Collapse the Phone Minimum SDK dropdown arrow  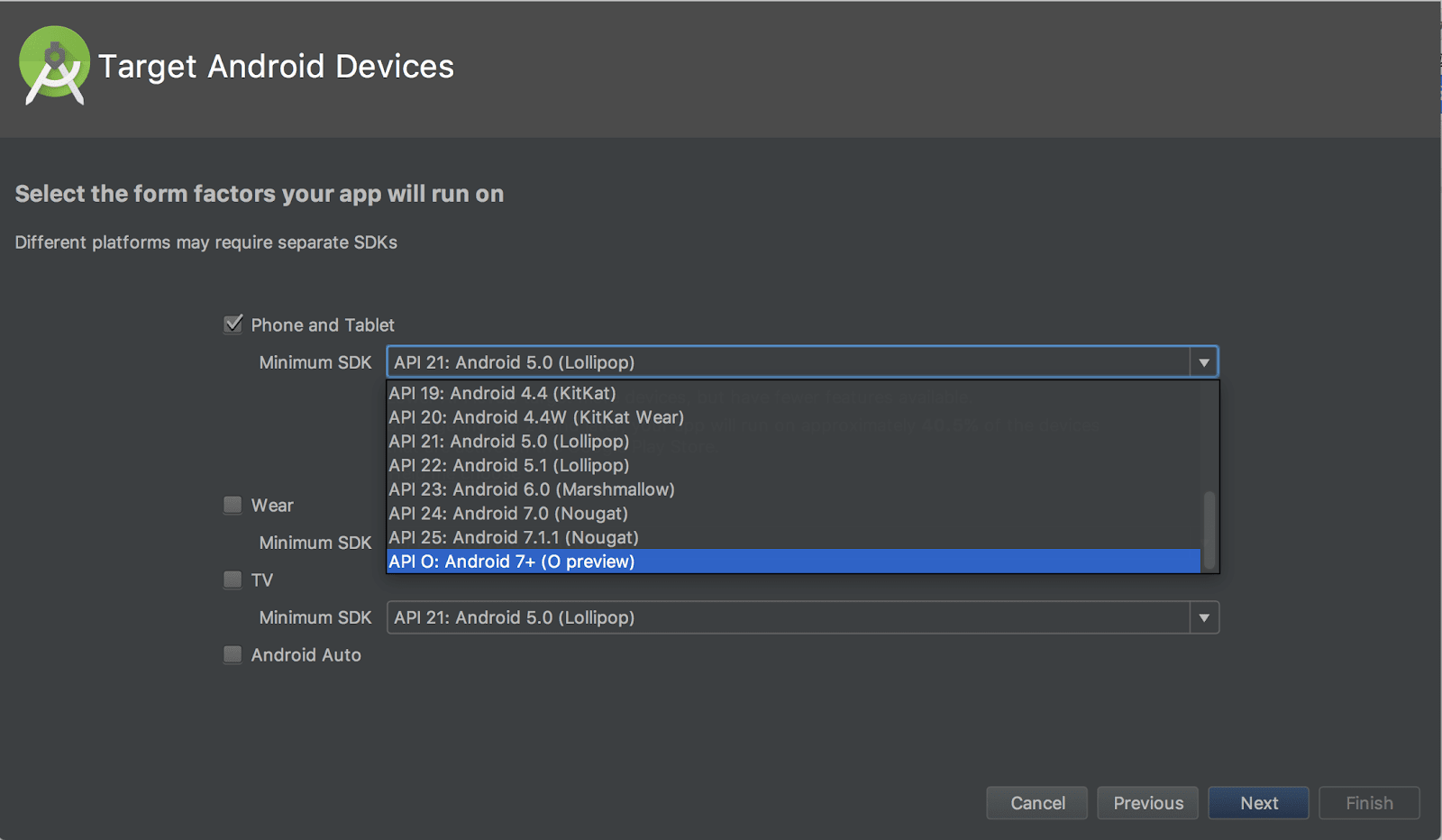1204,362
